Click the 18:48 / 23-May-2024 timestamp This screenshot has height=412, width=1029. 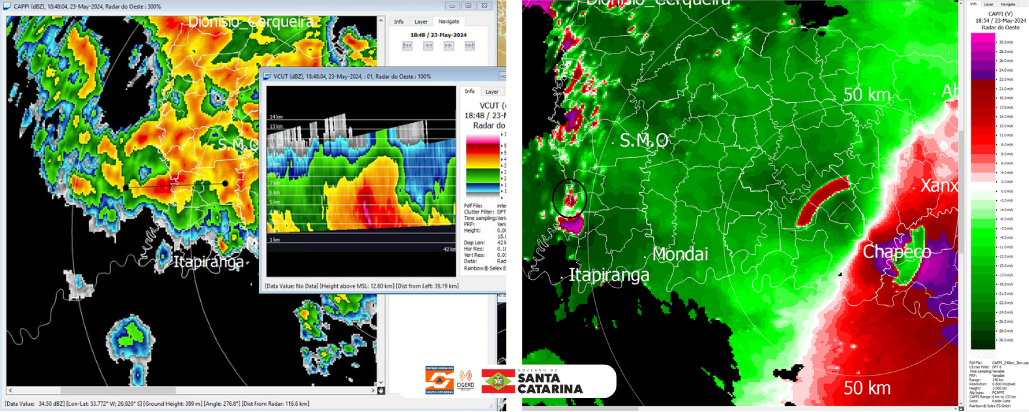point(438,33)
